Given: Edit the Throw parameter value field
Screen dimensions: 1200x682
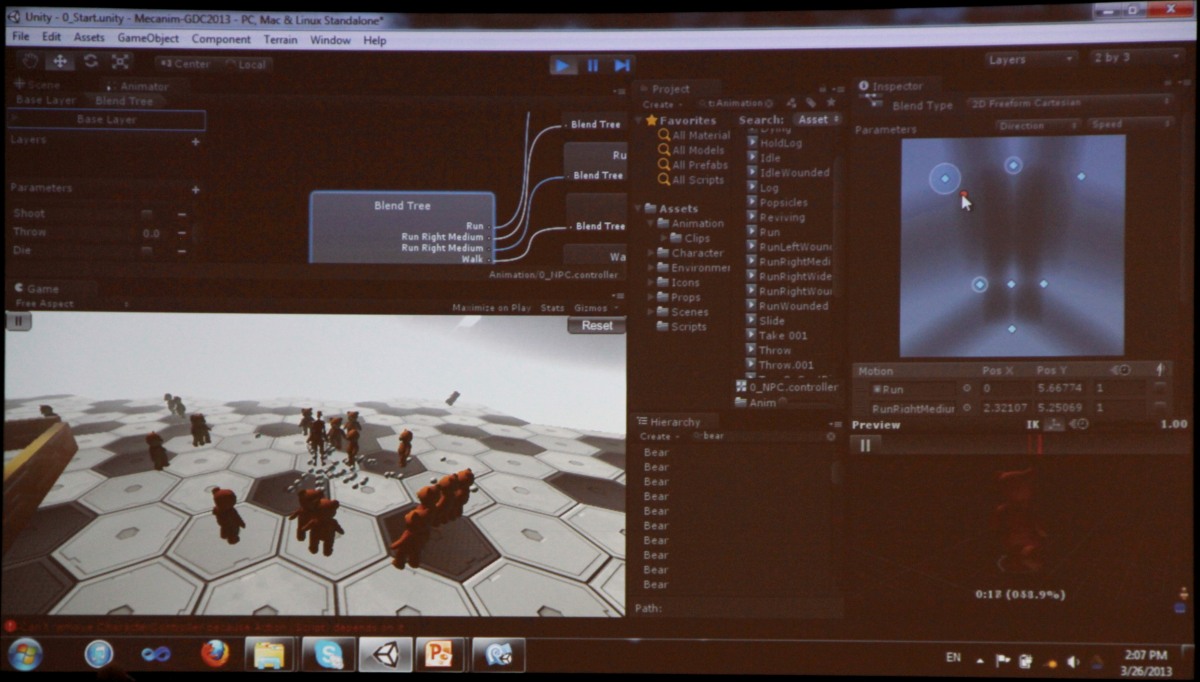Looking at the screenshot, I should click(x=151, y=233).
